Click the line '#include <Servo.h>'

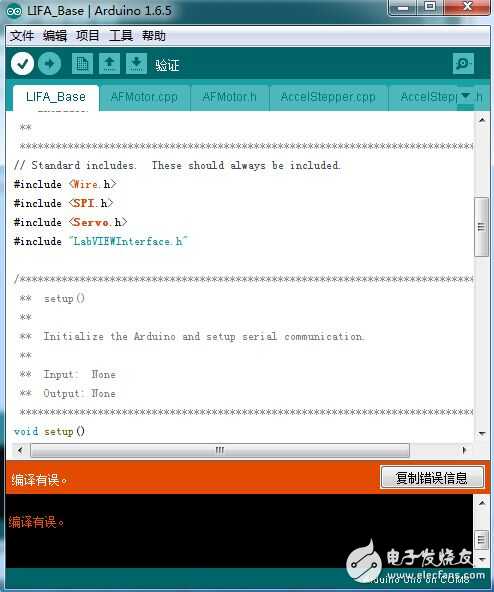70,222
